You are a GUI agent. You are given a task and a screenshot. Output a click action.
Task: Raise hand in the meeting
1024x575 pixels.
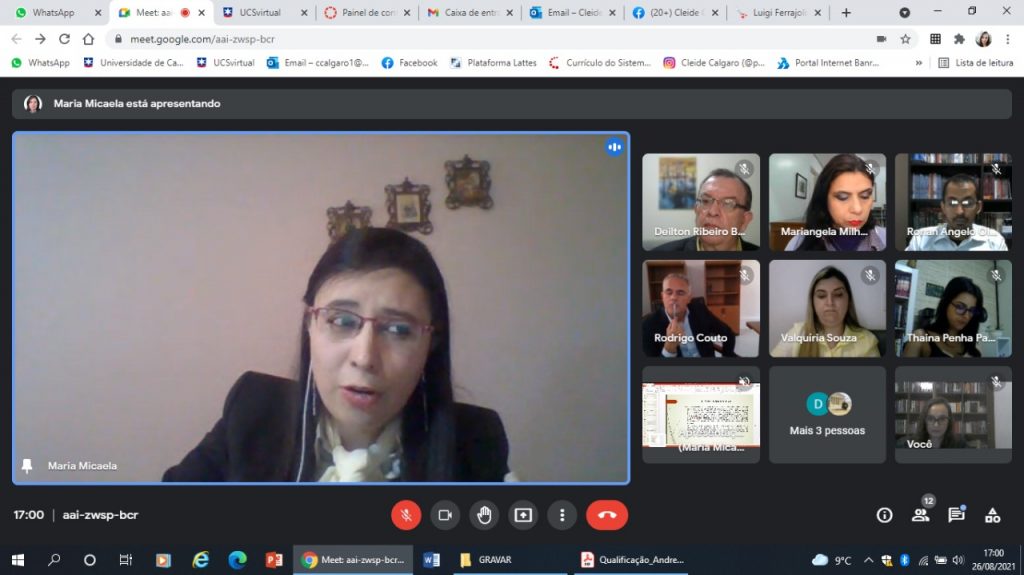[484, 515]
